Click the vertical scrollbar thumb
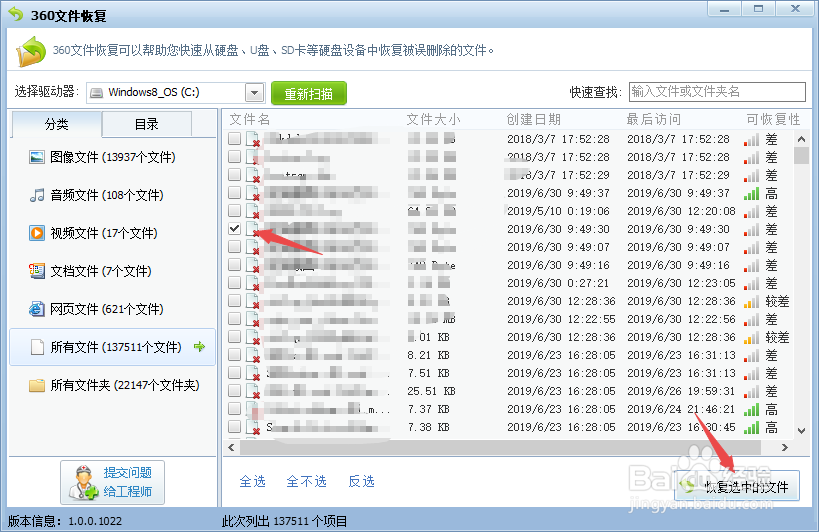The height and width of the screenshot is (532, 819). [801, 156]
